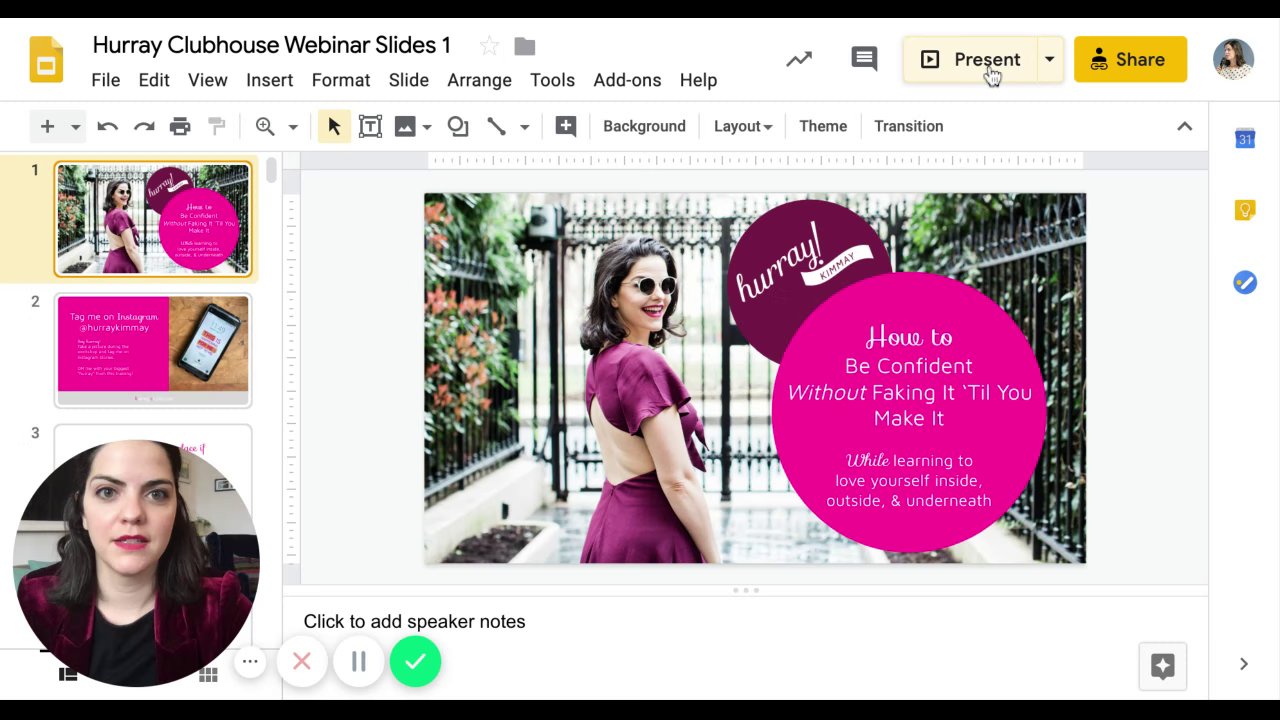Start slideshow with Present button
Image resolution: width=1280 pixels, height=720 pixels.
pyautogui.click(x=970, y=60)
